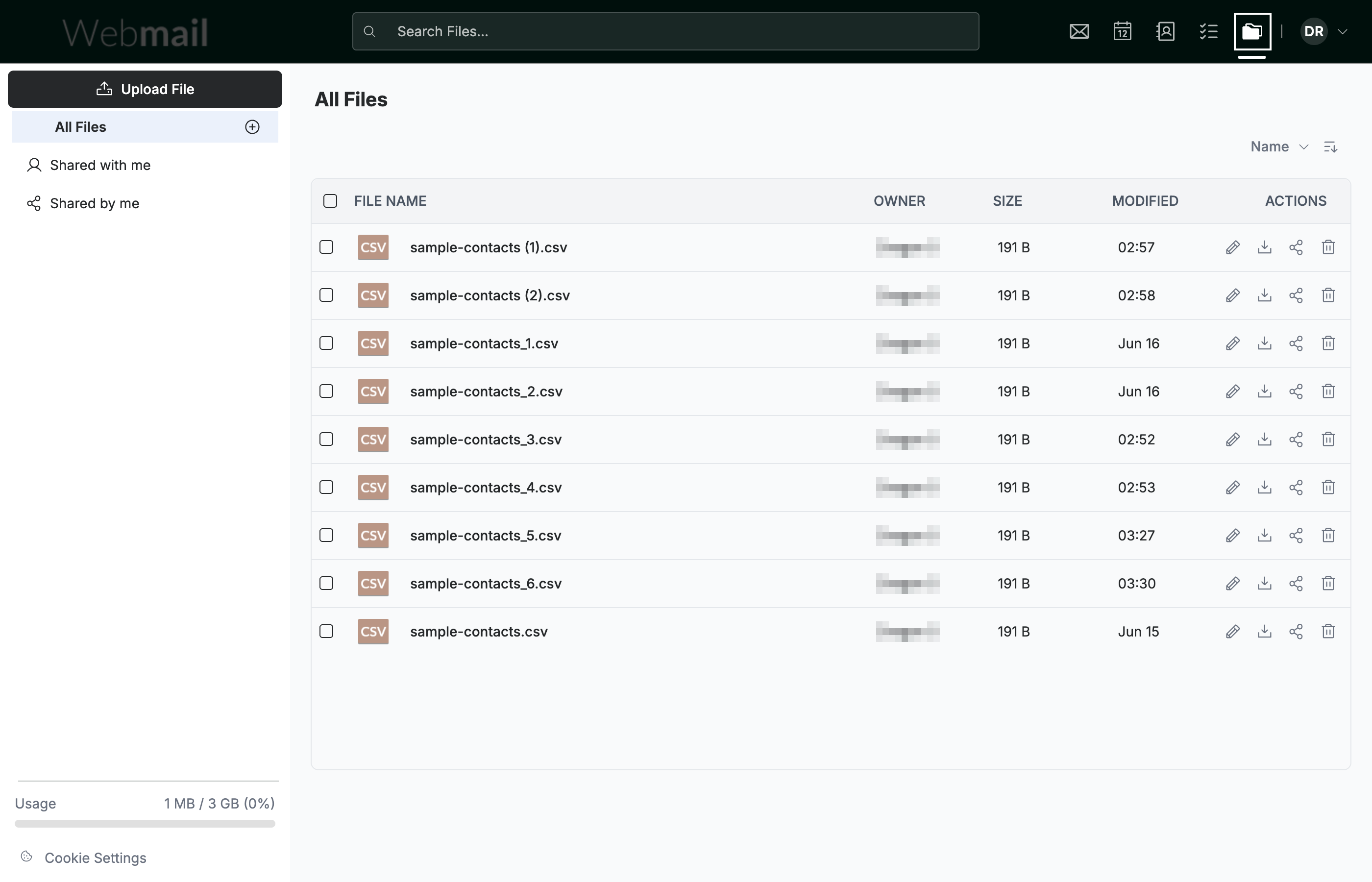Image resolution: width=1372 pixels, height=882 pixels.
Task: Open the Calendar icon in header
Action: [x=1122, y=31]
